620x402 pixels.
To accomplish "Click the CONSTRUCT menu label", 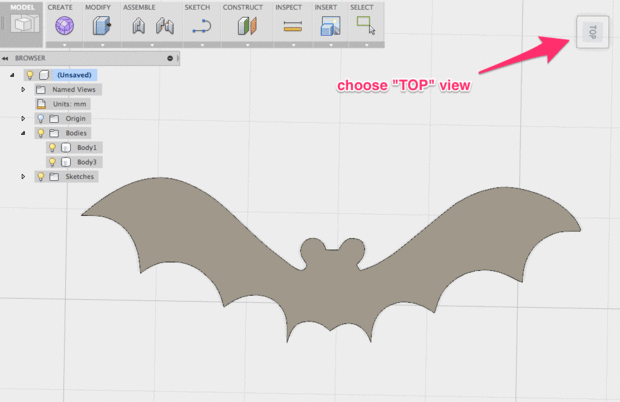I will pyautogui.click(x=243, y=7).
